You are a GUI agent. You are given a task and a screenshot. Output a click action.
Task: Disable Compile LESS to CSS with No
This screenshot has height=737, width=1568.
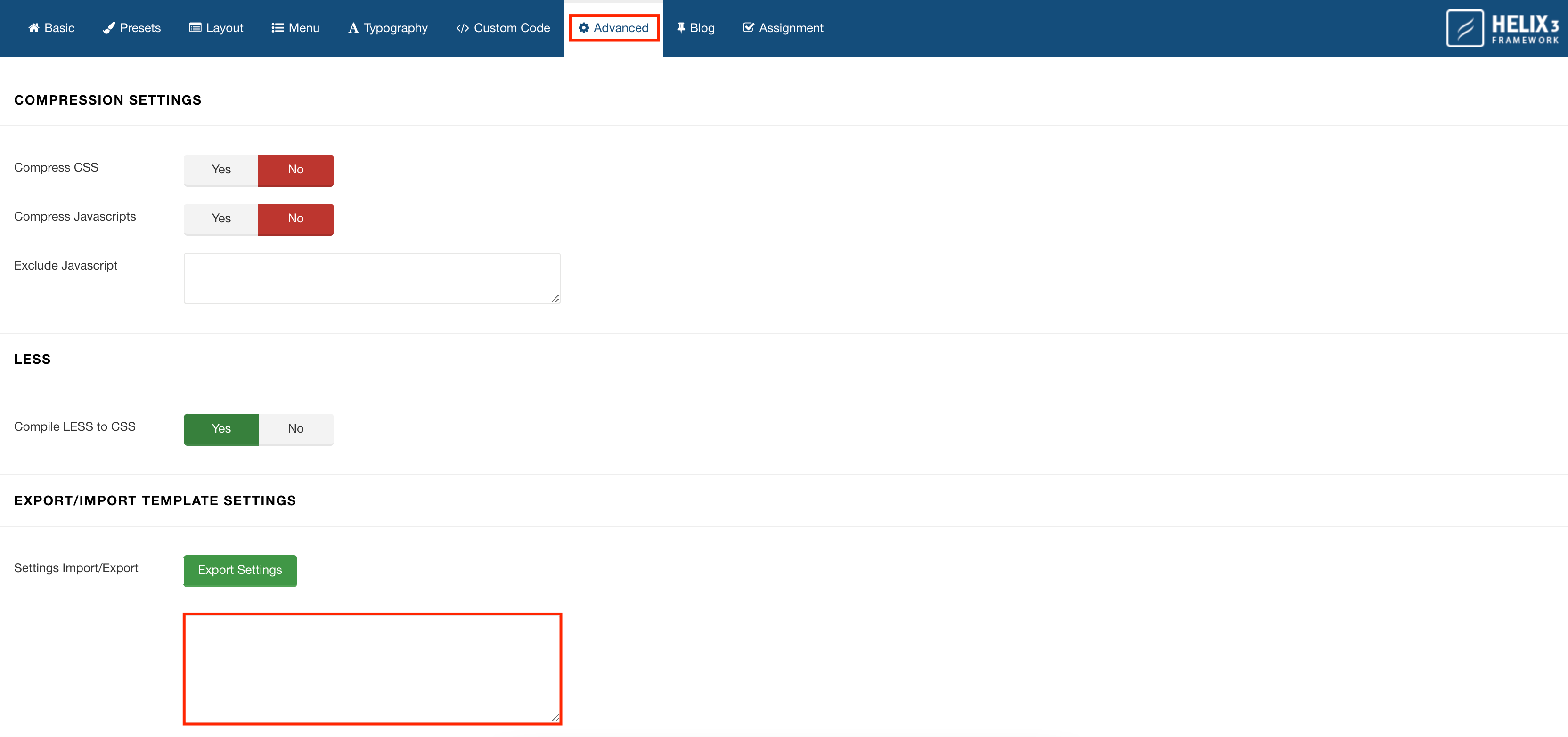(x=296, y=429)
